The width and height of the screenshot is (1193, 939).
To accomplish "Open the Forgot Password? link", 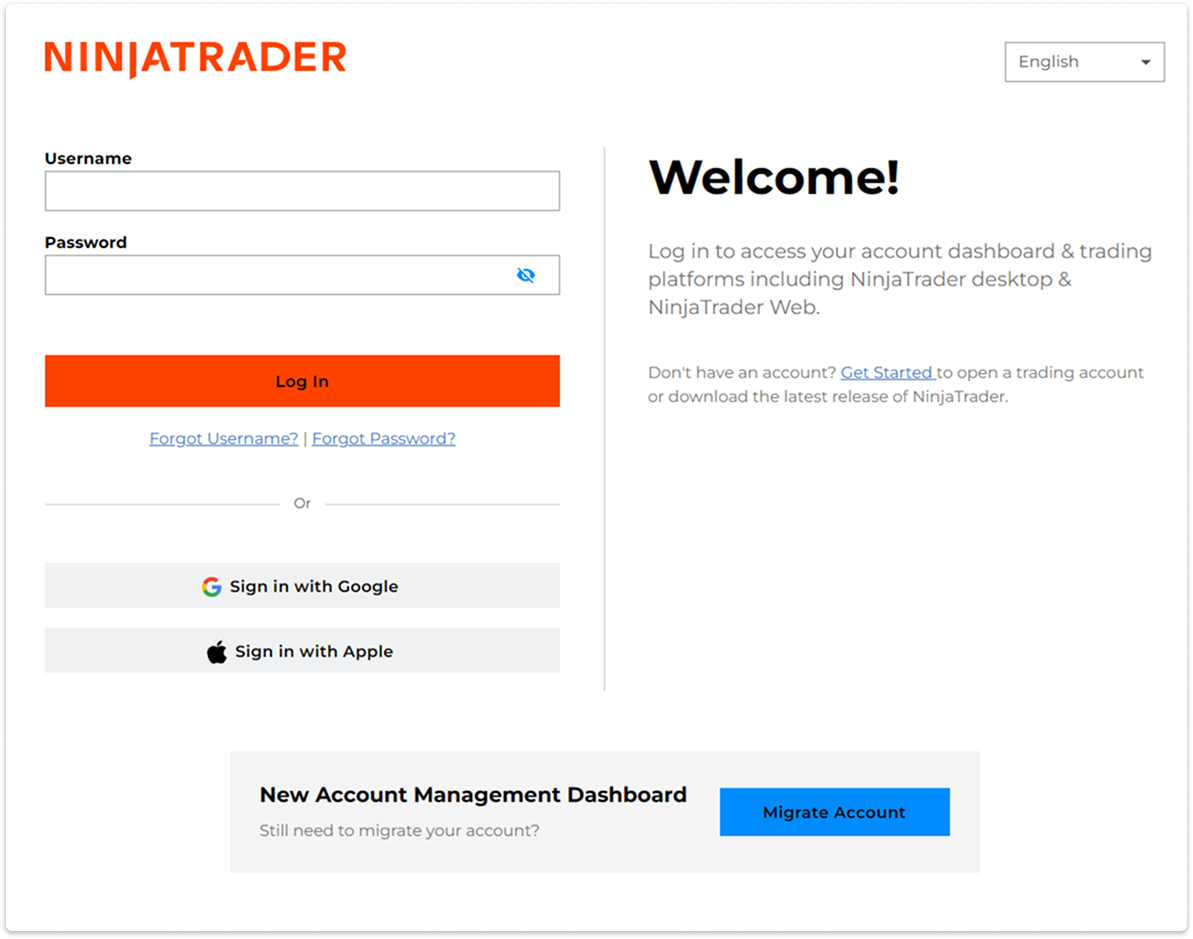I will click(x=383, y=438).
